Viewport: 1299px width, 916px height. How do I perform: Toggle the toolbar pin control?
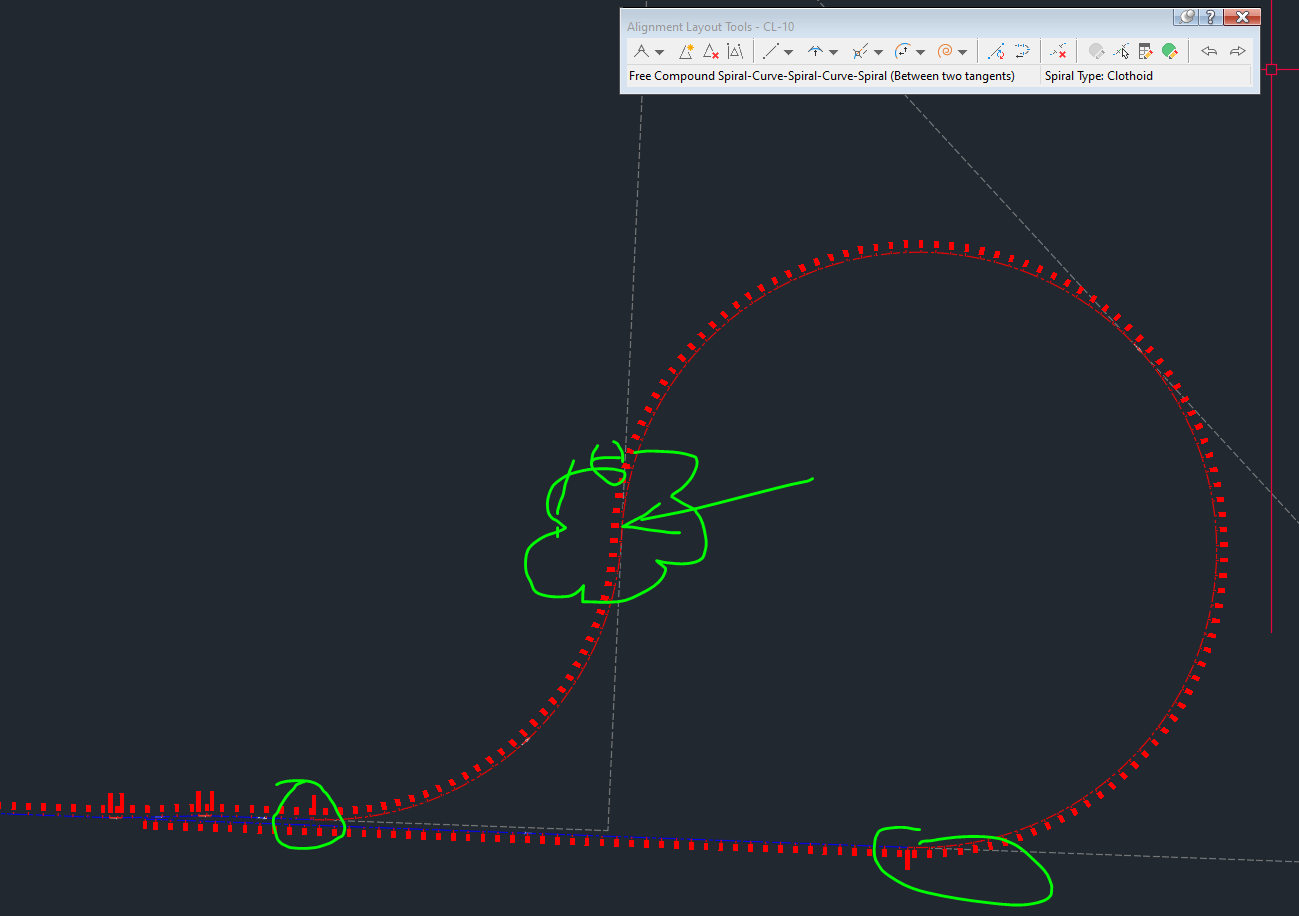tap(1186, 17)
